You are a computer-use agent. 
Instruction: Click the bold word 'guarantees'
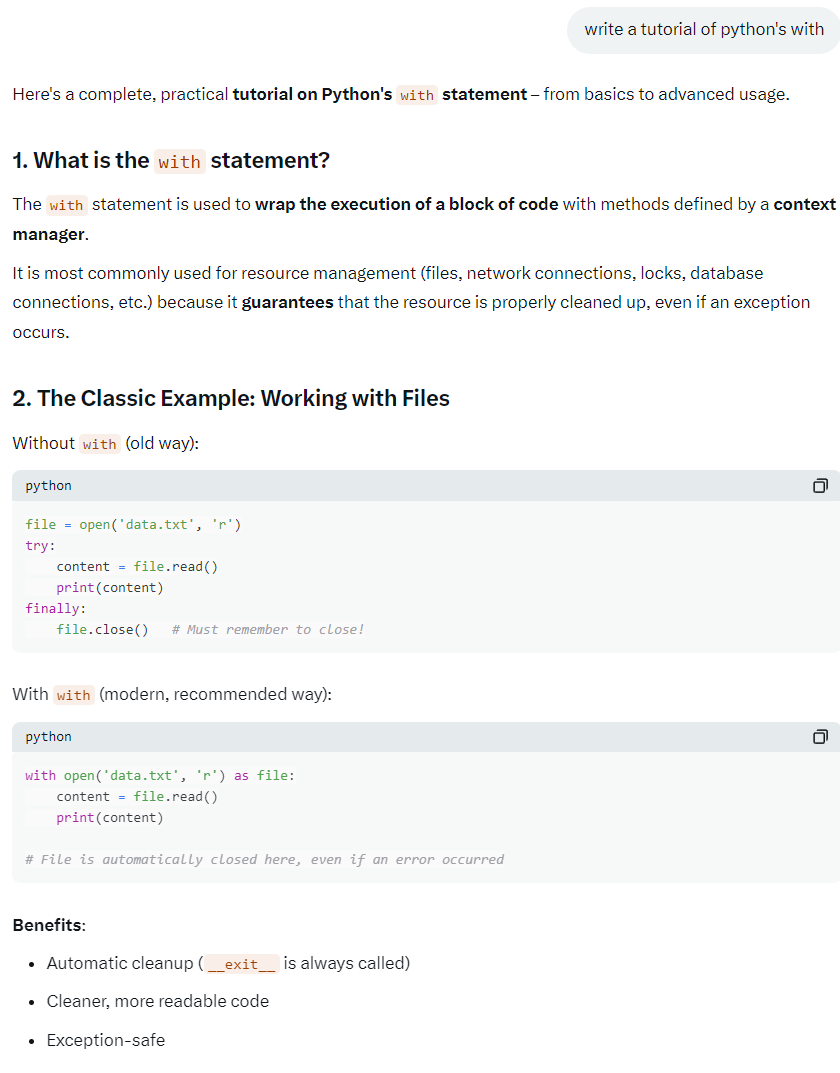[x=287, y=302]
